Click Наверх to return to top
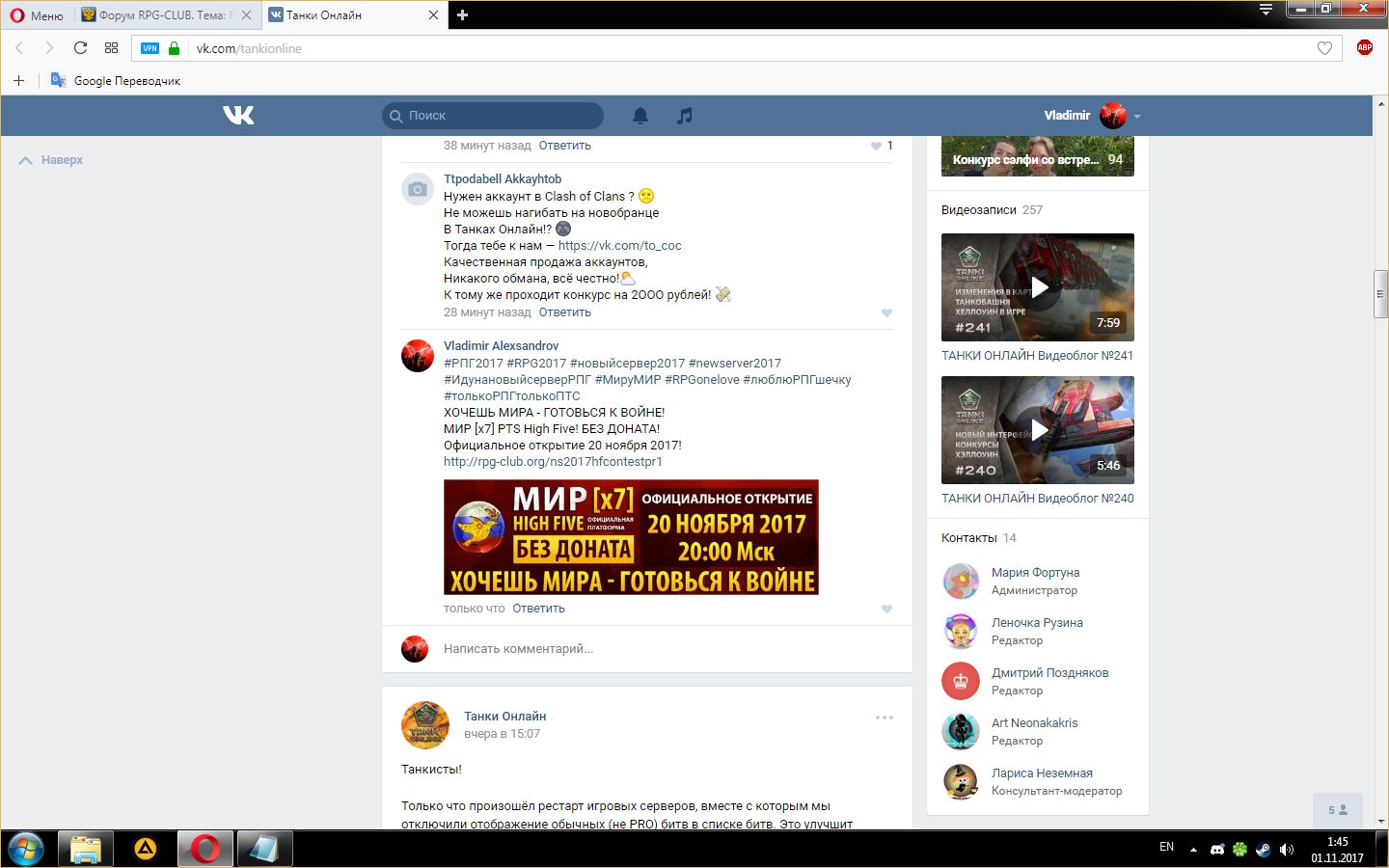The height and width of the screenshot is (868, 1389). point(51,160)
